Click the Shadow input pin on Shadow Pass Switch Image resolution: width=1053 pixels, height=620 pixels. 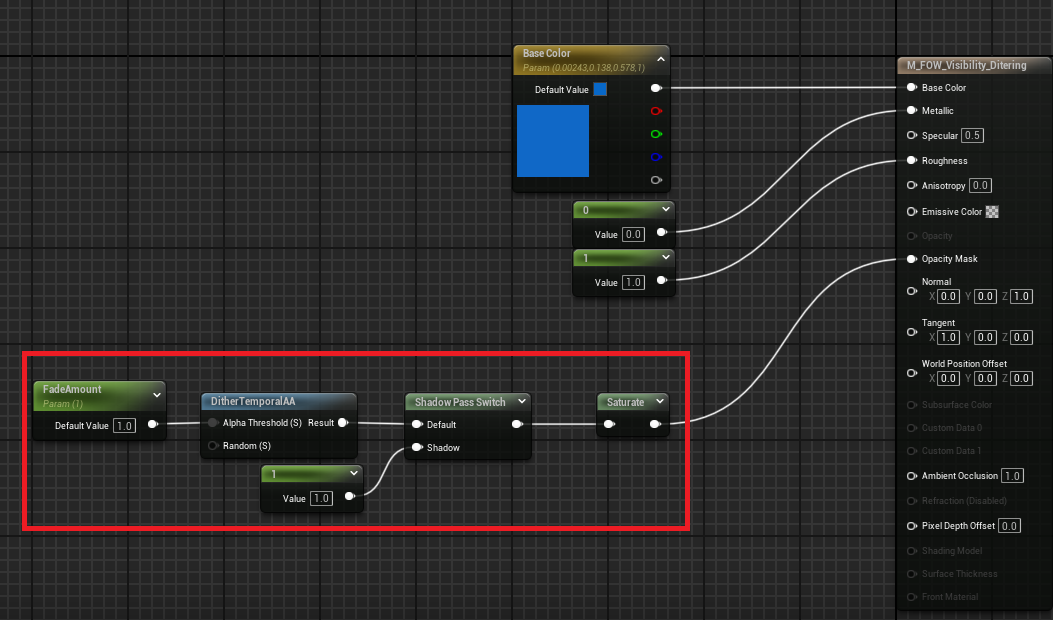pyautogui.click(x=416, y=447)
